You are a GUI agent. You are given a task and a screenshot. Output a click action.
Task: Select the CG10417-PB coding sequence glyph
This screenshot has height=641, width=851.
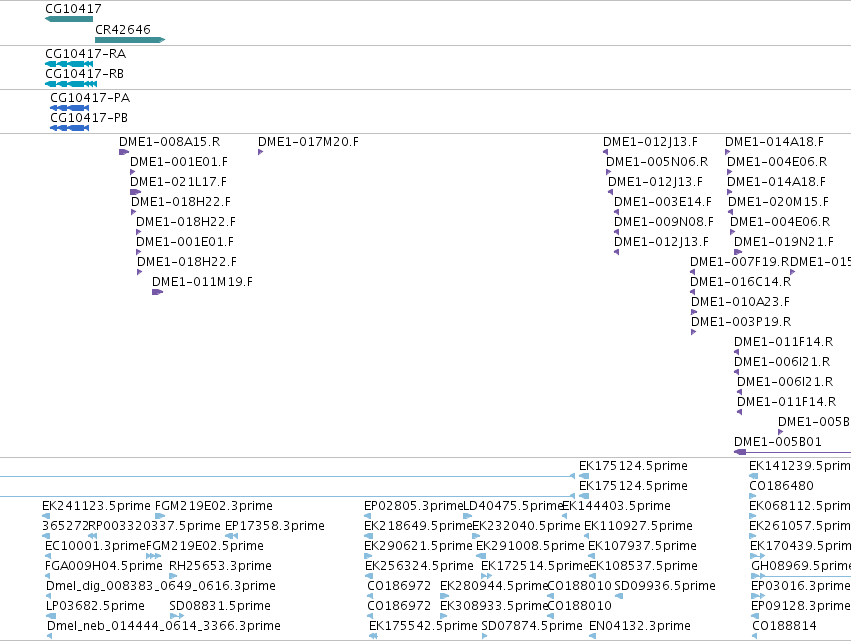[69, 128]
